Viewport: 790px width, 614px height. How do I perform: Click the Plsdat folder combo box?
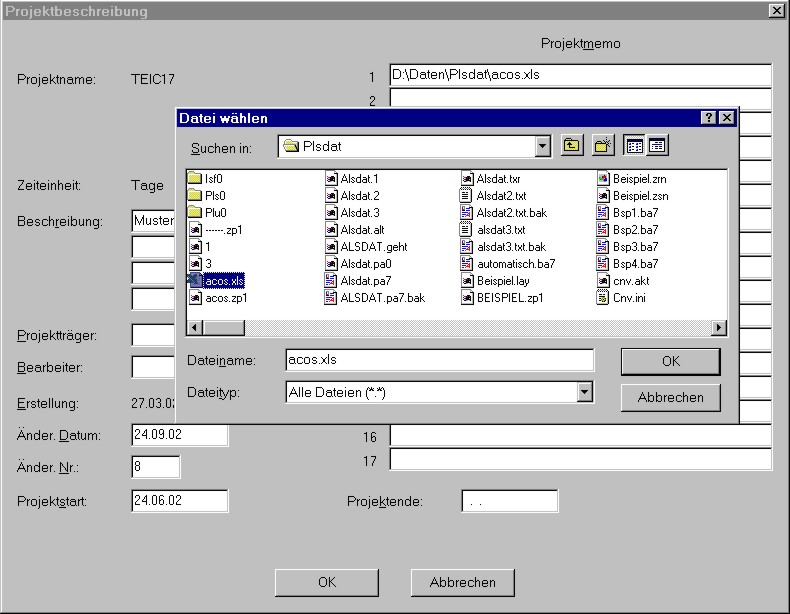tap(414, 147)
